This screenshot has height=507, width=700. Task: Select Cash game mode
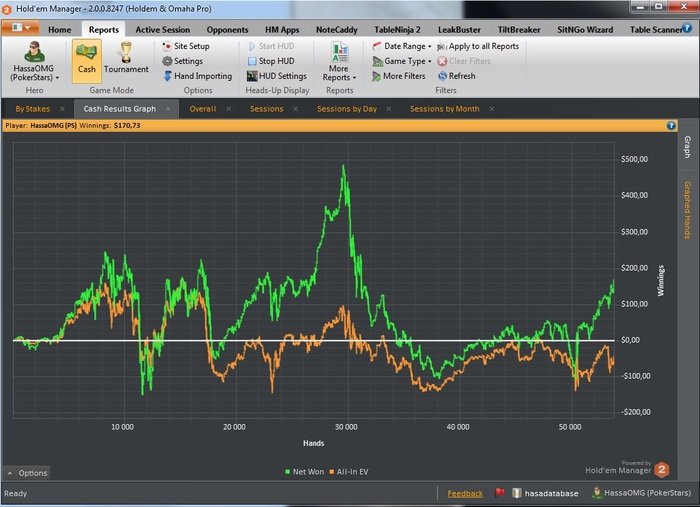tap(86, 60)
